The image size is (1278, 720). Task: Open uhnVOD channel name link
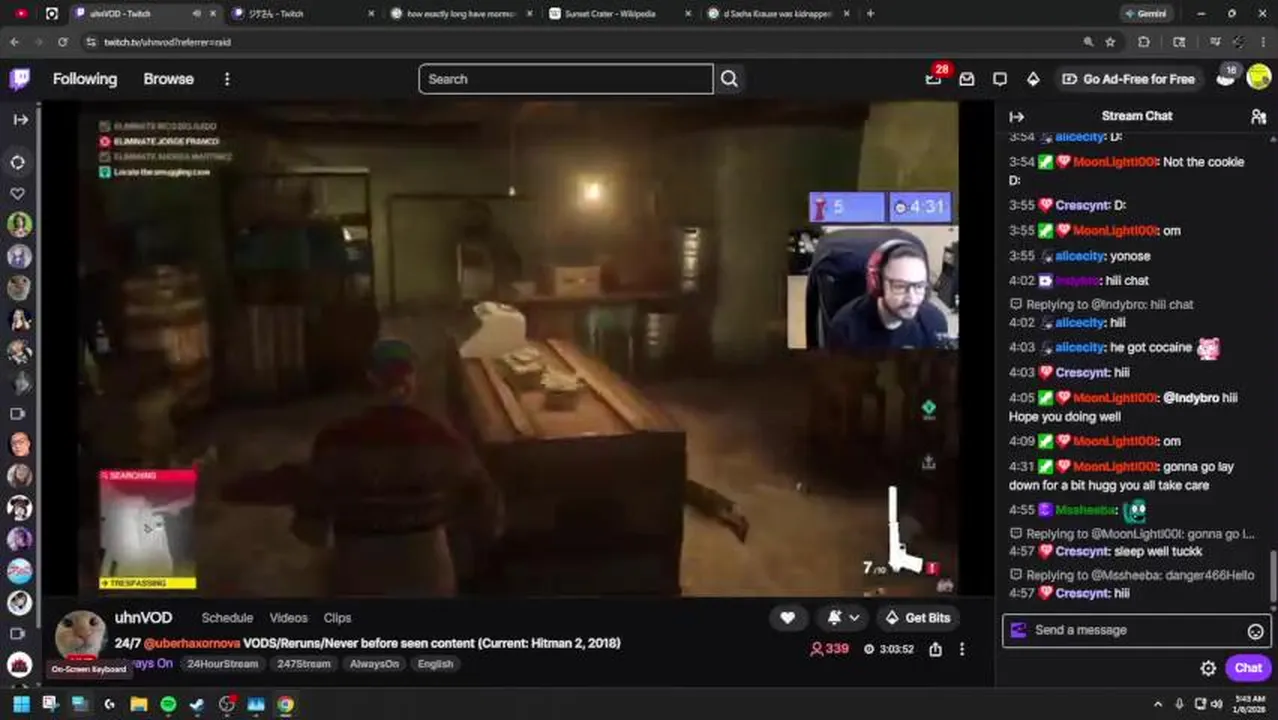[x=143, y=618]
